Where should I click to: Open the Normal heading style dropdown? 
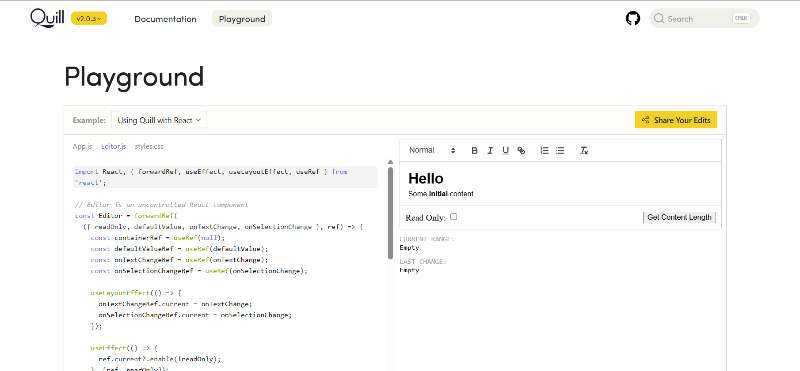(x=432, y=151)
